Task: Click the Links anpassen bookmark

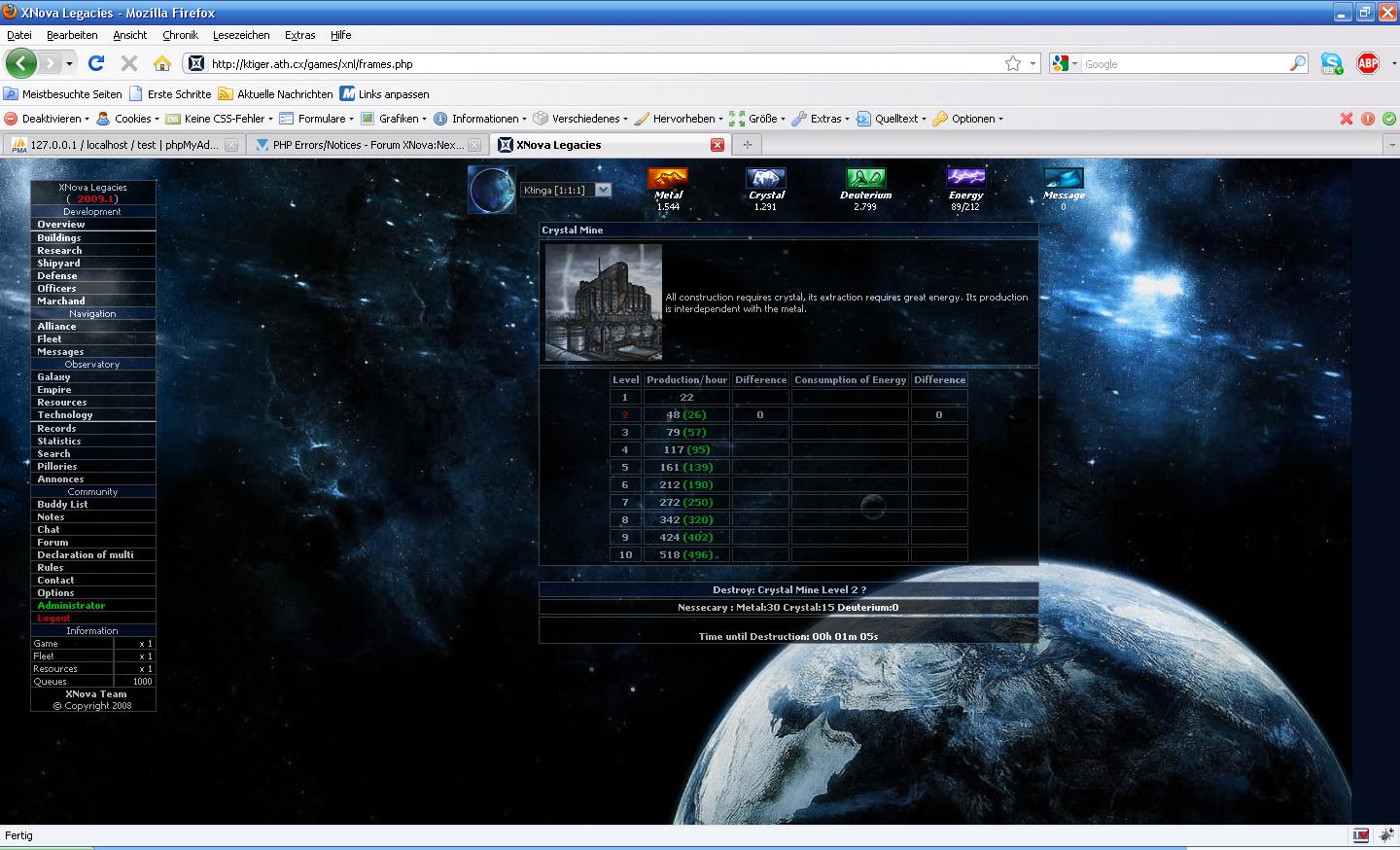Action: pos(384,94)
